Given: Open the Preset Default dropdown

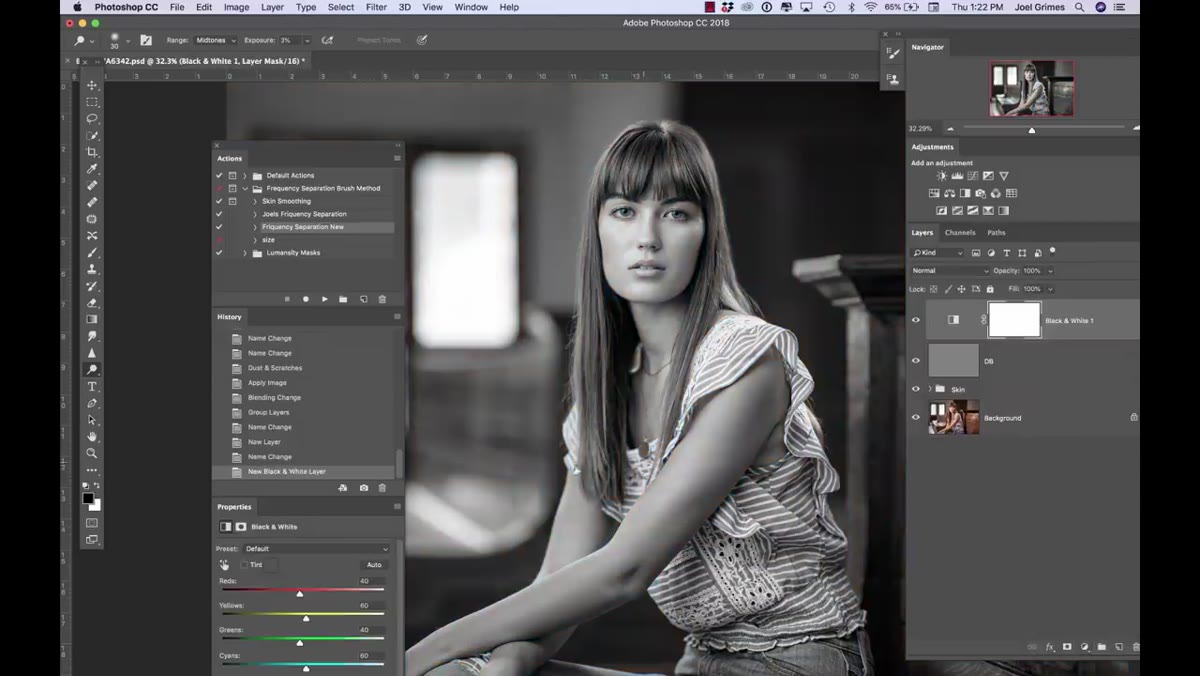Looking at the screenshot, I should (x=317, y=548).
